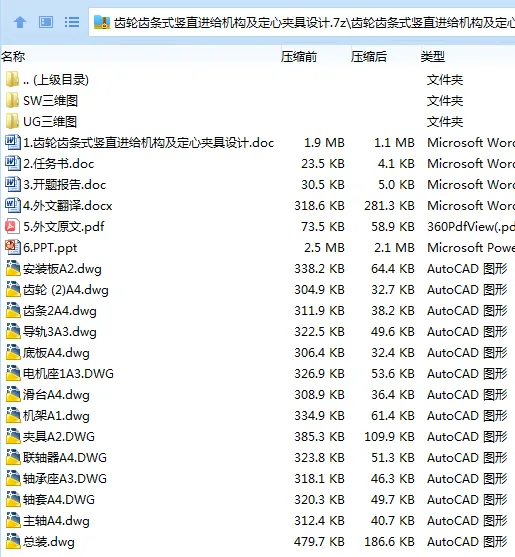Sort by the 压缩后 column header
515x557 pixels.
369,56
